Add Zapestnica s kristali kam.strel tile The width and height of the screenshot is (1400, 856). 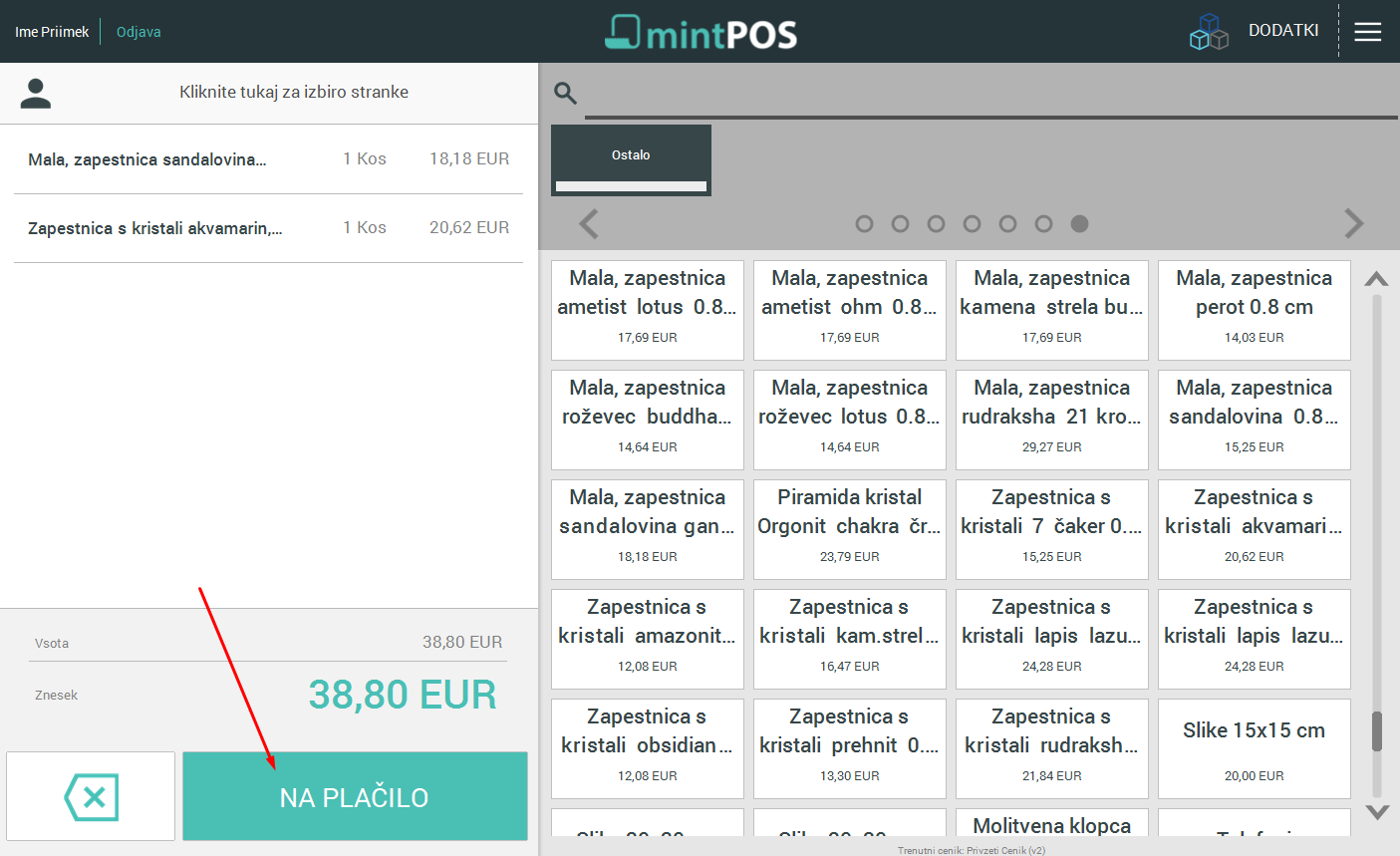point(850,639)
